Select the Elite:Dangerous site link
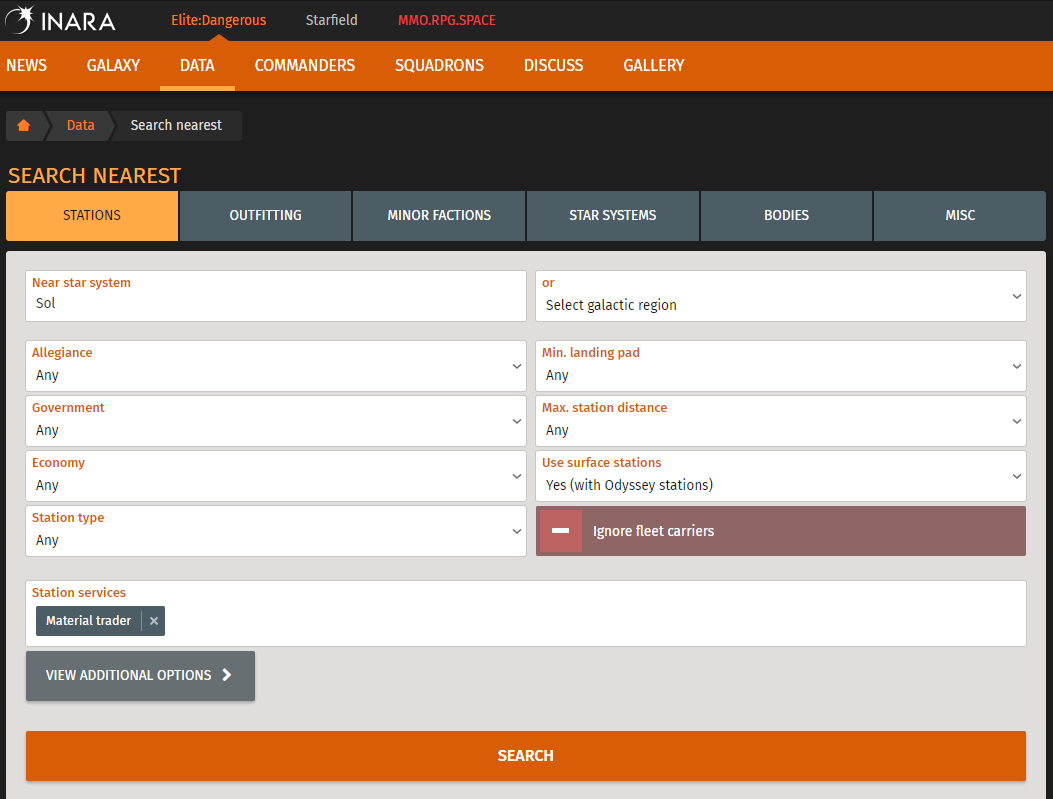 pyautogui.click(x=219, y=20)
